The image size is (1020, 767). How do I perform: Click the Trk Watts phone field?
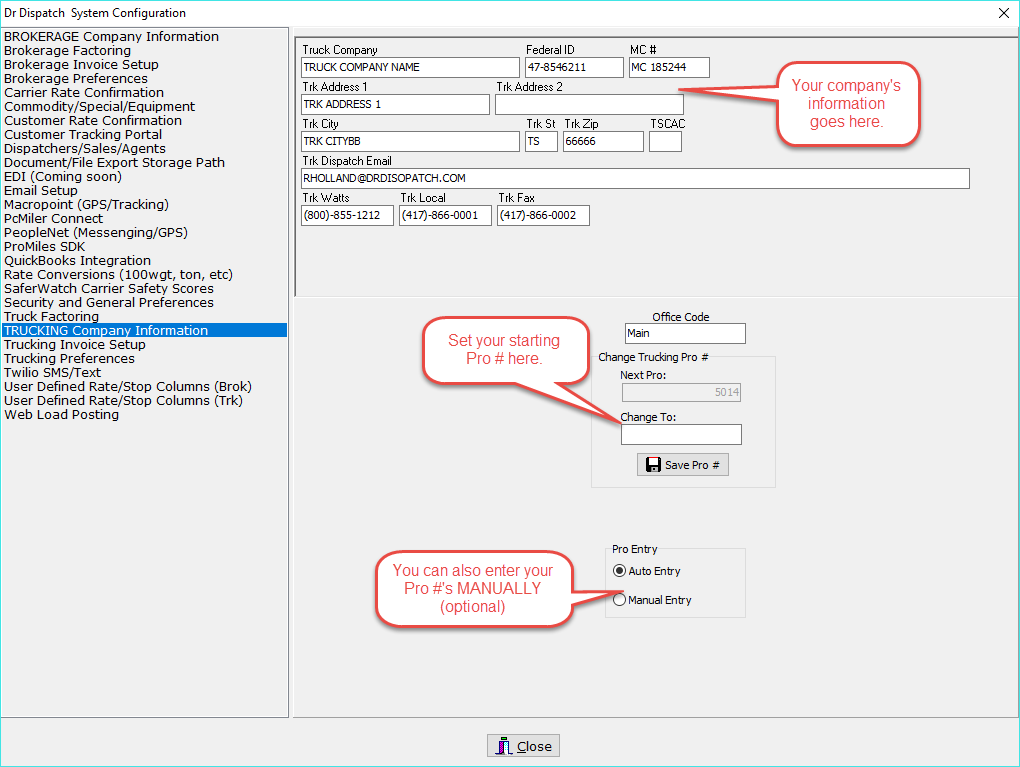[347, 215]
